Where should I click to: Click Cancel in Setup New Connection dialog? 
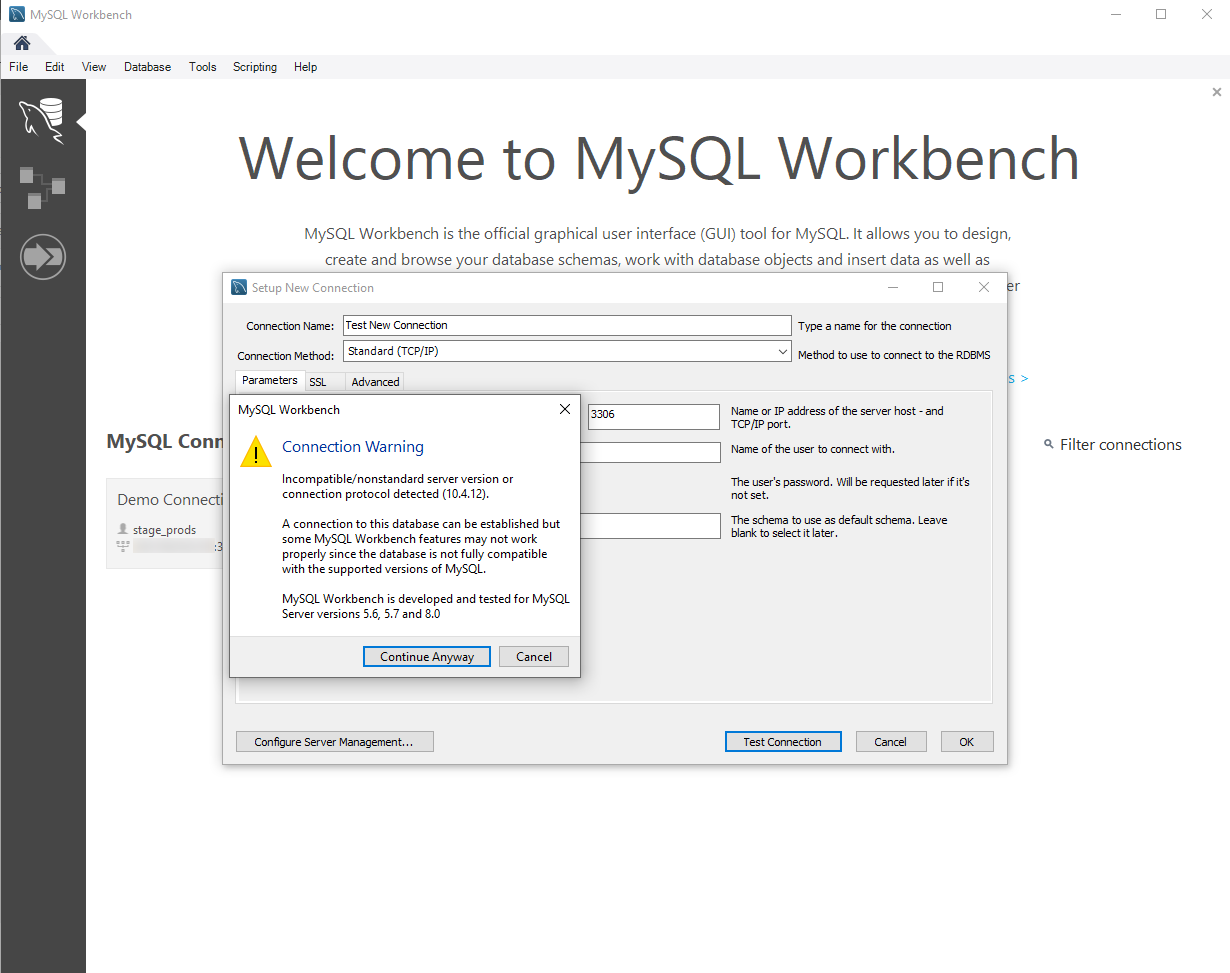pyautogui.click(x=890, y=742)
